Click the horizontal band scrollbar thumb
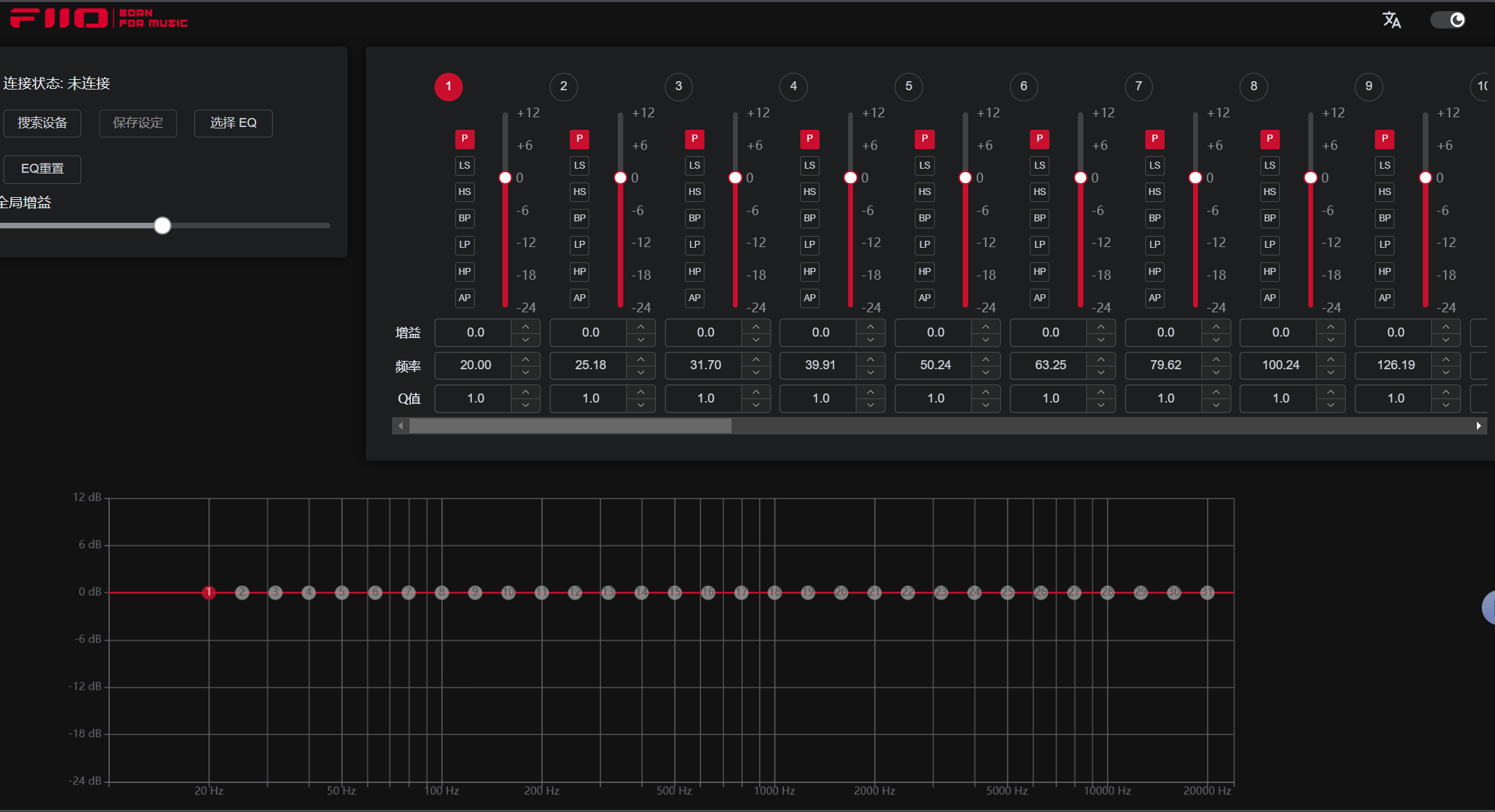This screenshot has width=1495, height=812. (x=571, y=425)
